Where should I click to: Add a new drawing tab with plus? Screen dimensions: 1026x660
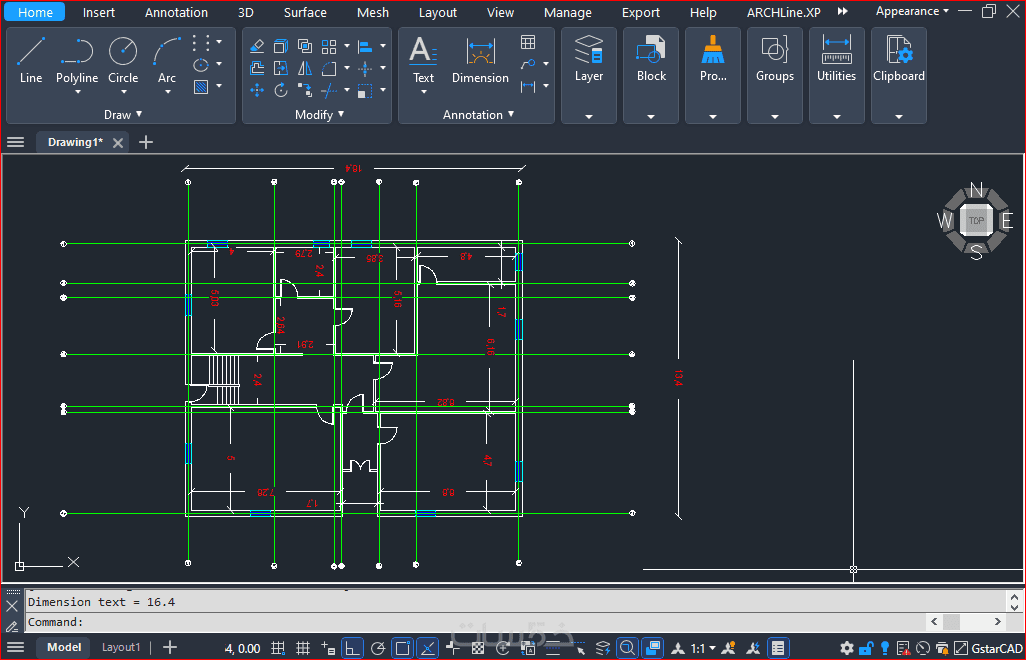coord(146,142)
